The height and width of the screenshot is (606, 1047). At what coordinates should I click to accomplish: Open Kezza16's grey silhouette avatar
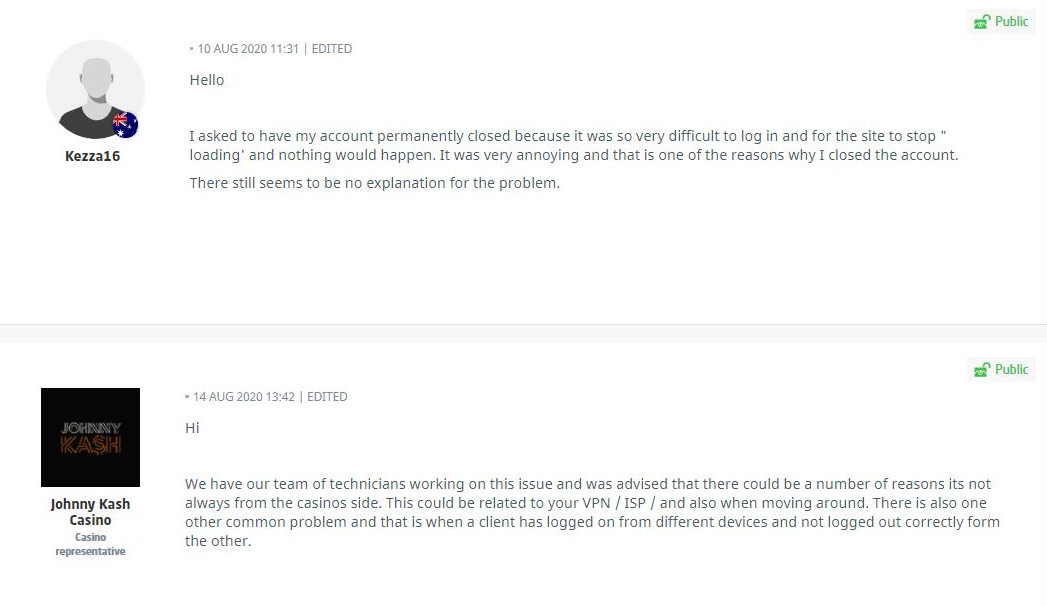click(95, 89)
